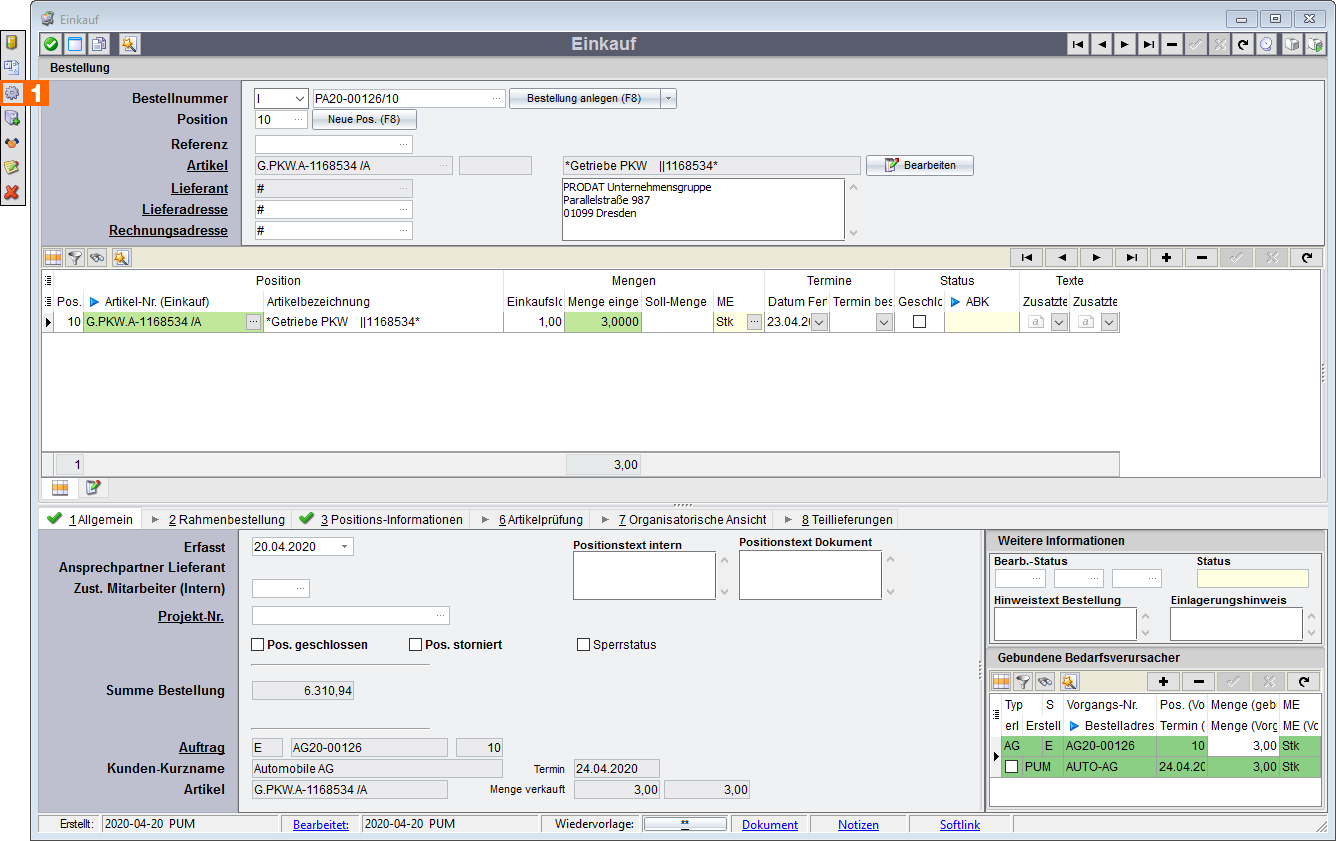
Task: Click wand icon above positions grid
Action: pyautogui.click(x=121, y=258)
